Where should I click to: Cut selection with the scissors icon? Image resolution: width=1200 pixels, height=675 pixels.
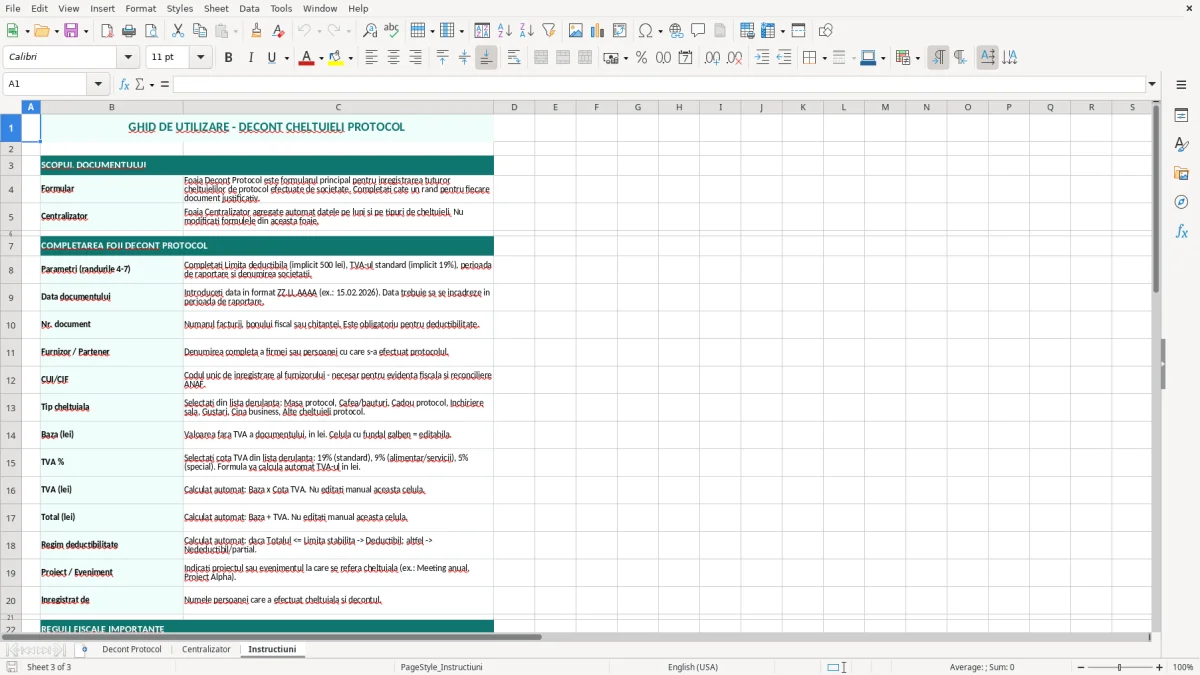point(178,31)
